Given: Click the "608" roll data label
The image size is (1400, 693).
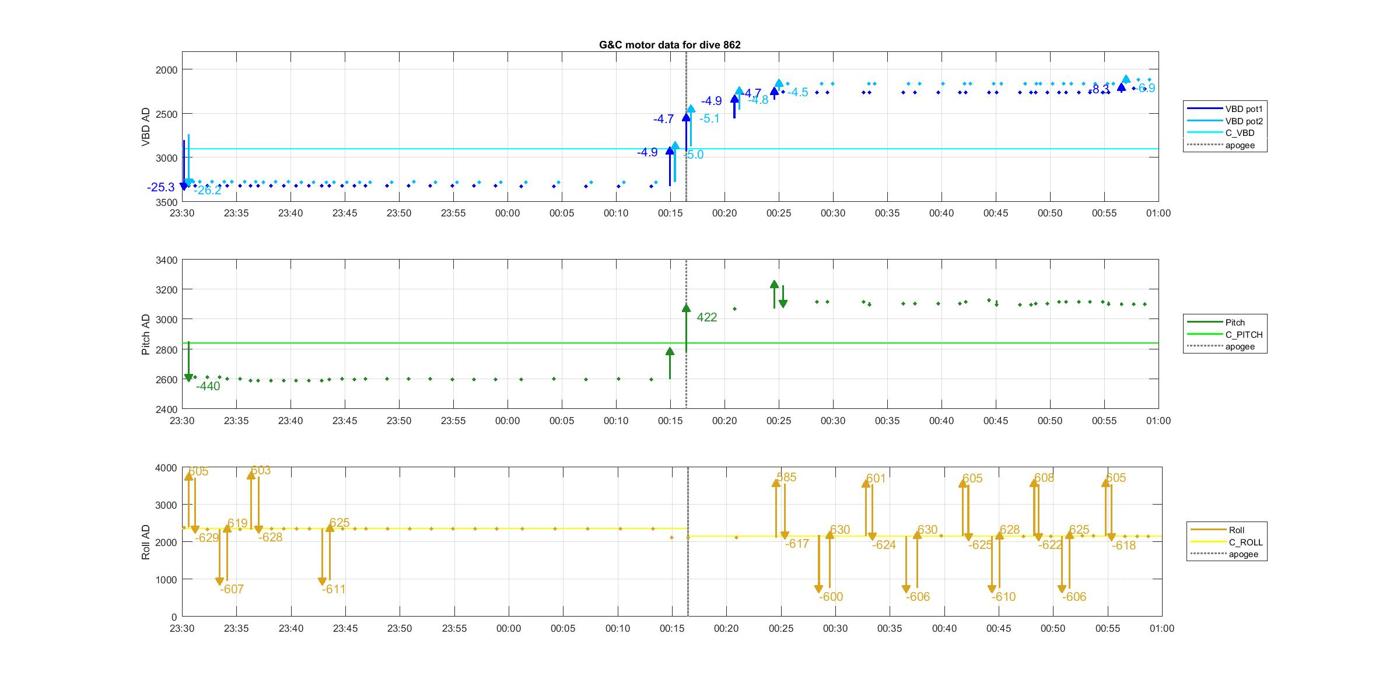Looking at the screenshot, I should point(1044,478).
